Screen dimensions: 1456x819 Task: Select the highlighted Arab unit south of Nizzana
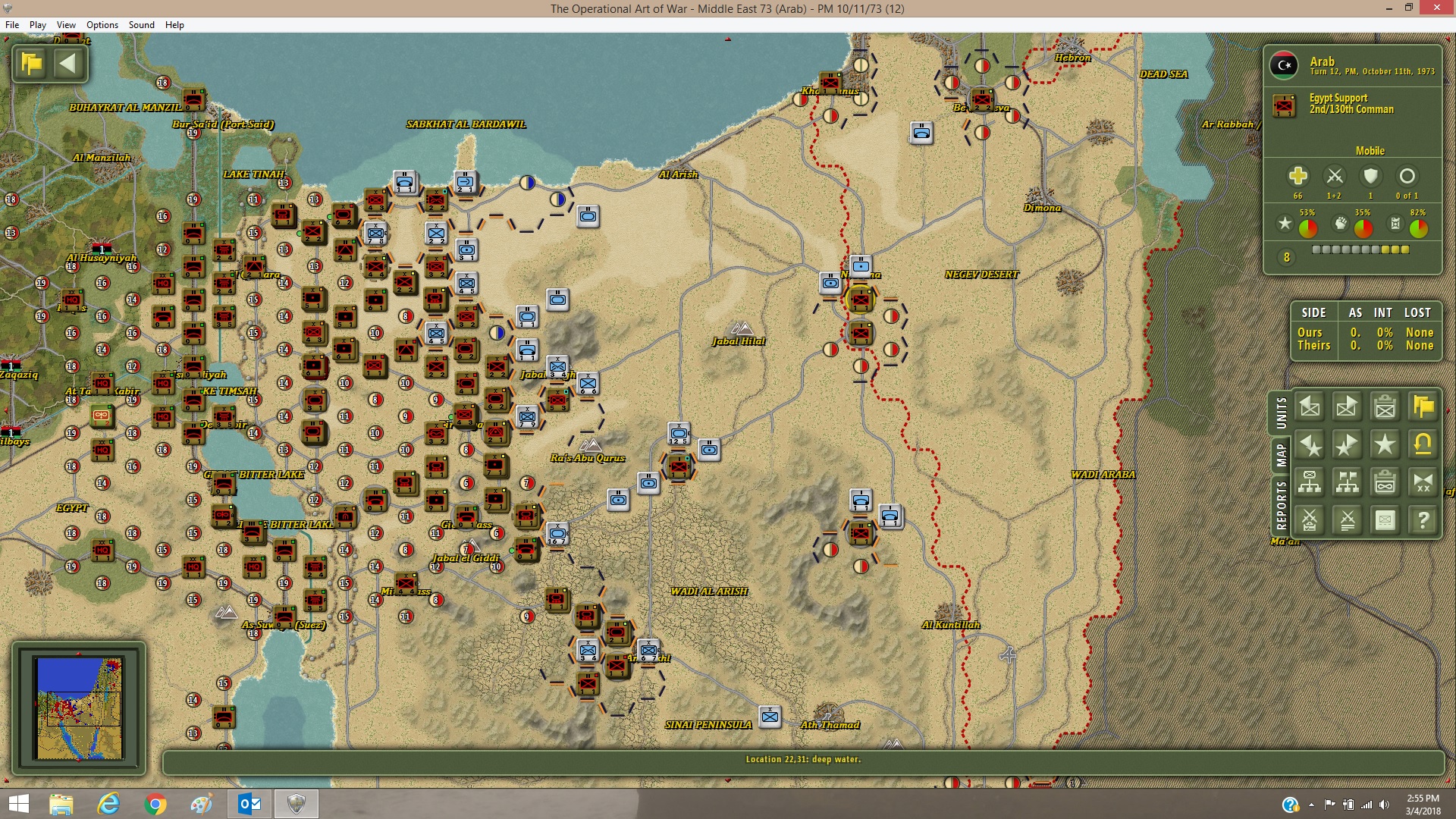pyautogui.click(x=860, y=300)
